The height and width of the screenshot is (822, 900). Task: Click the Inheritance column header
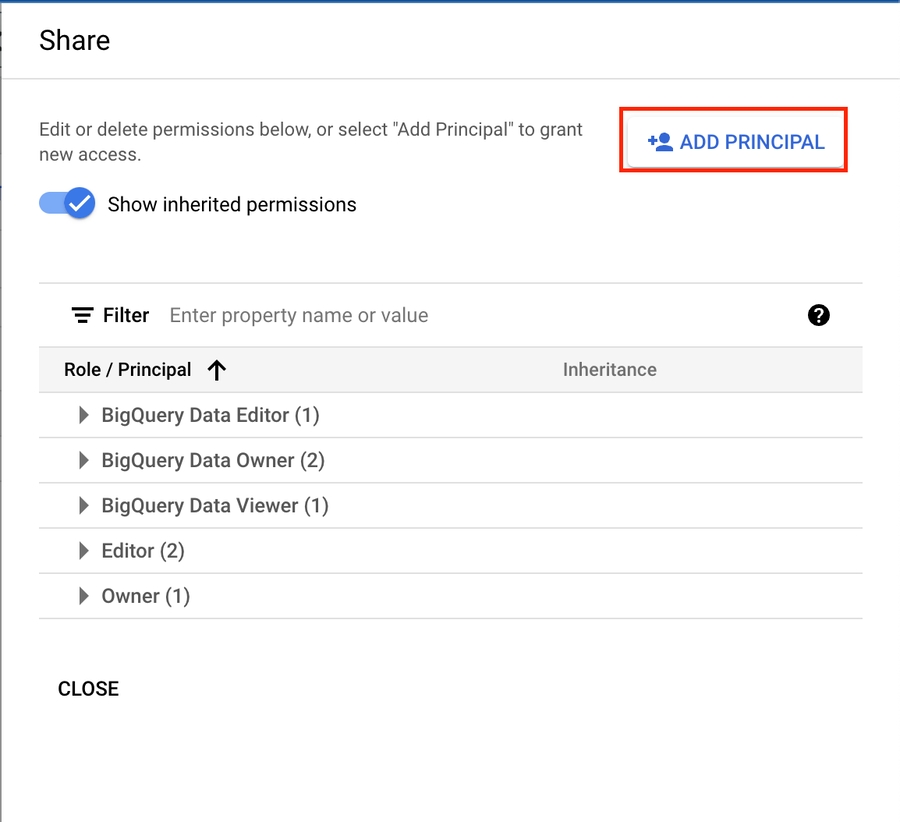[x=609, y=370]
